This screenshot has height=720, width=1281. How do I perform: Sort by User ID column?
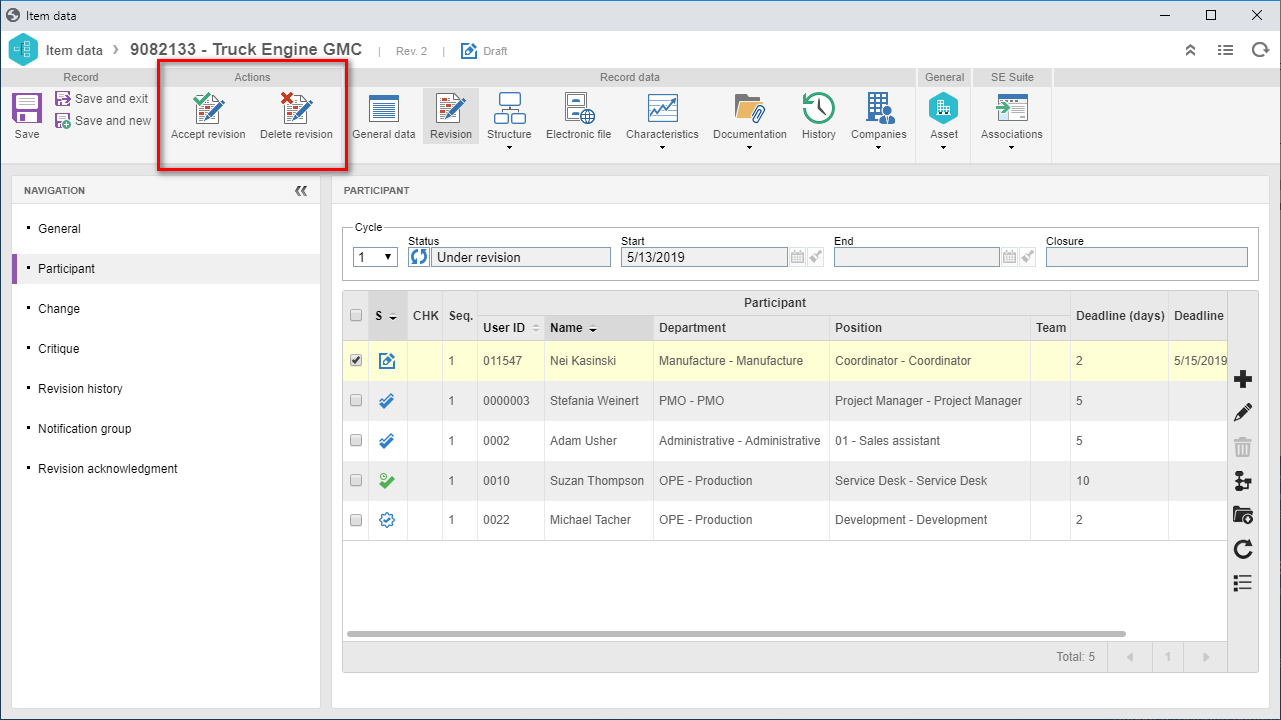point(511,328)
